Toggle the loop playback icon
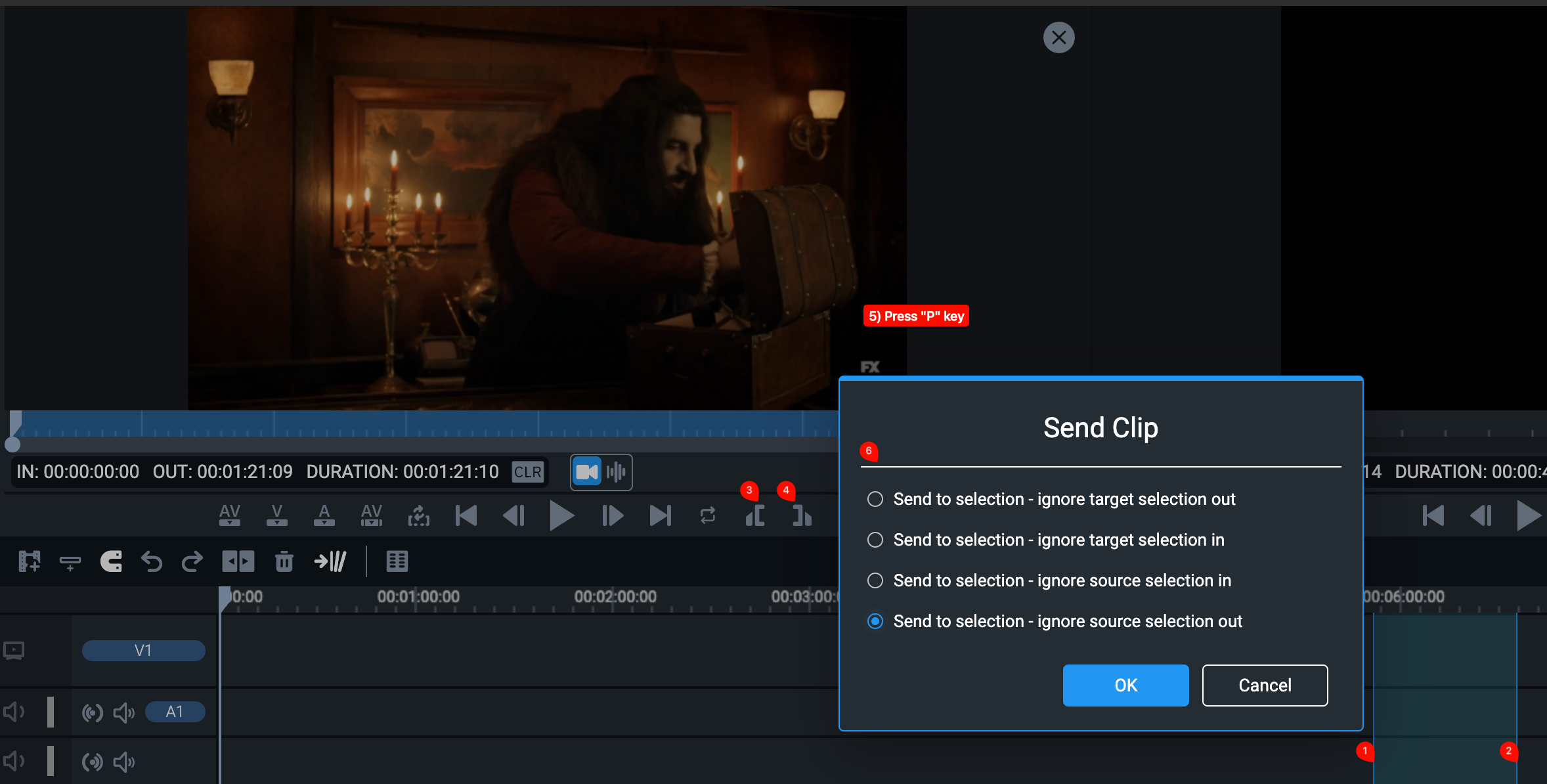This screenshot has width=1547, height=784. (x=708, y=516)
